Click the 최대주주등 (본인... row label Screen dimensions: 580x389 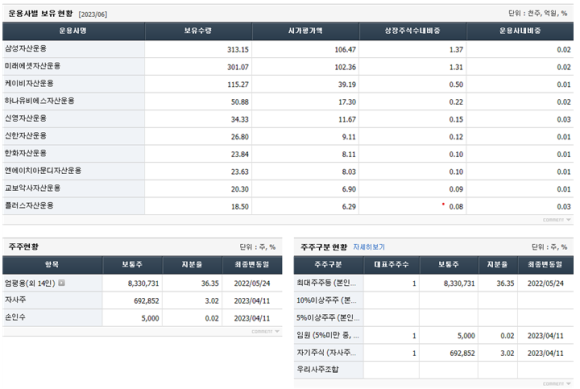326,283
